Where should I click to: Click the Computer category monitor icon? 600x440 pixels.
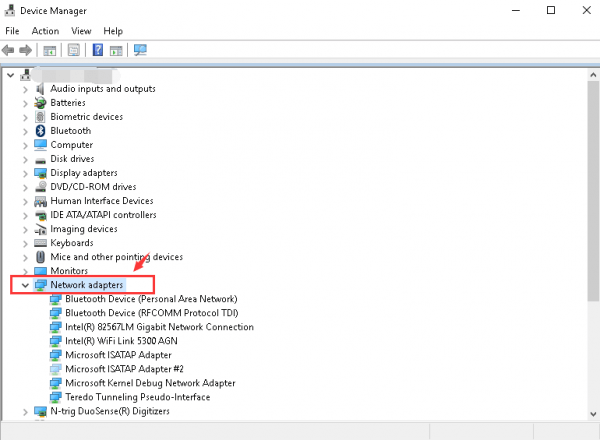(40, 145)
